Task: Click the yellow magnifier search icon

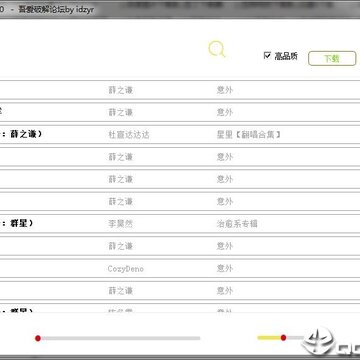Action: [217, 49]
